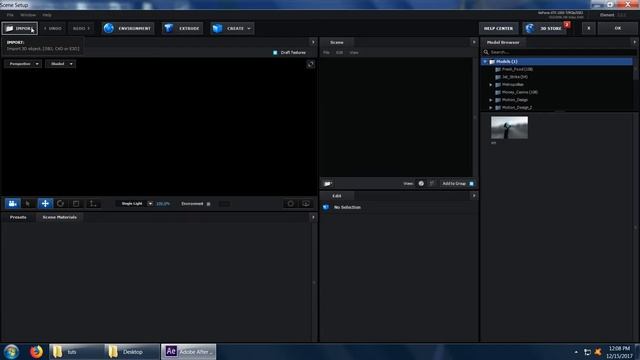
Task: Open the Shaded display mode dropdown
Action: tap(60, 64)
